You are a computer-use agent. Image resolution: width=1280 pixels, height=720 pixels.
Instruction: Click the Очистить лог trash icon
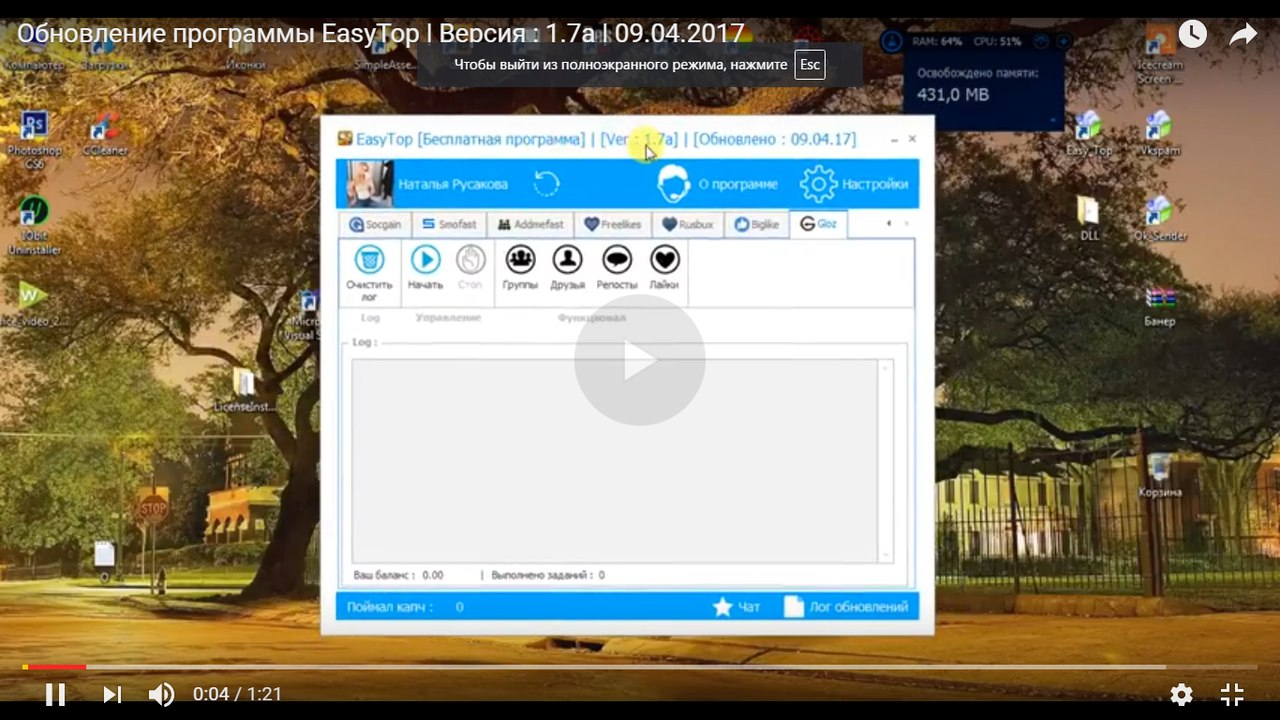[369, 260]
